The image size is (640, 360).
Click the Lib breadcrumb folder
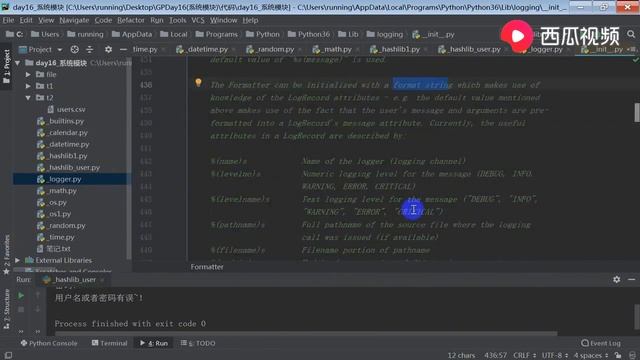point(348,34)
